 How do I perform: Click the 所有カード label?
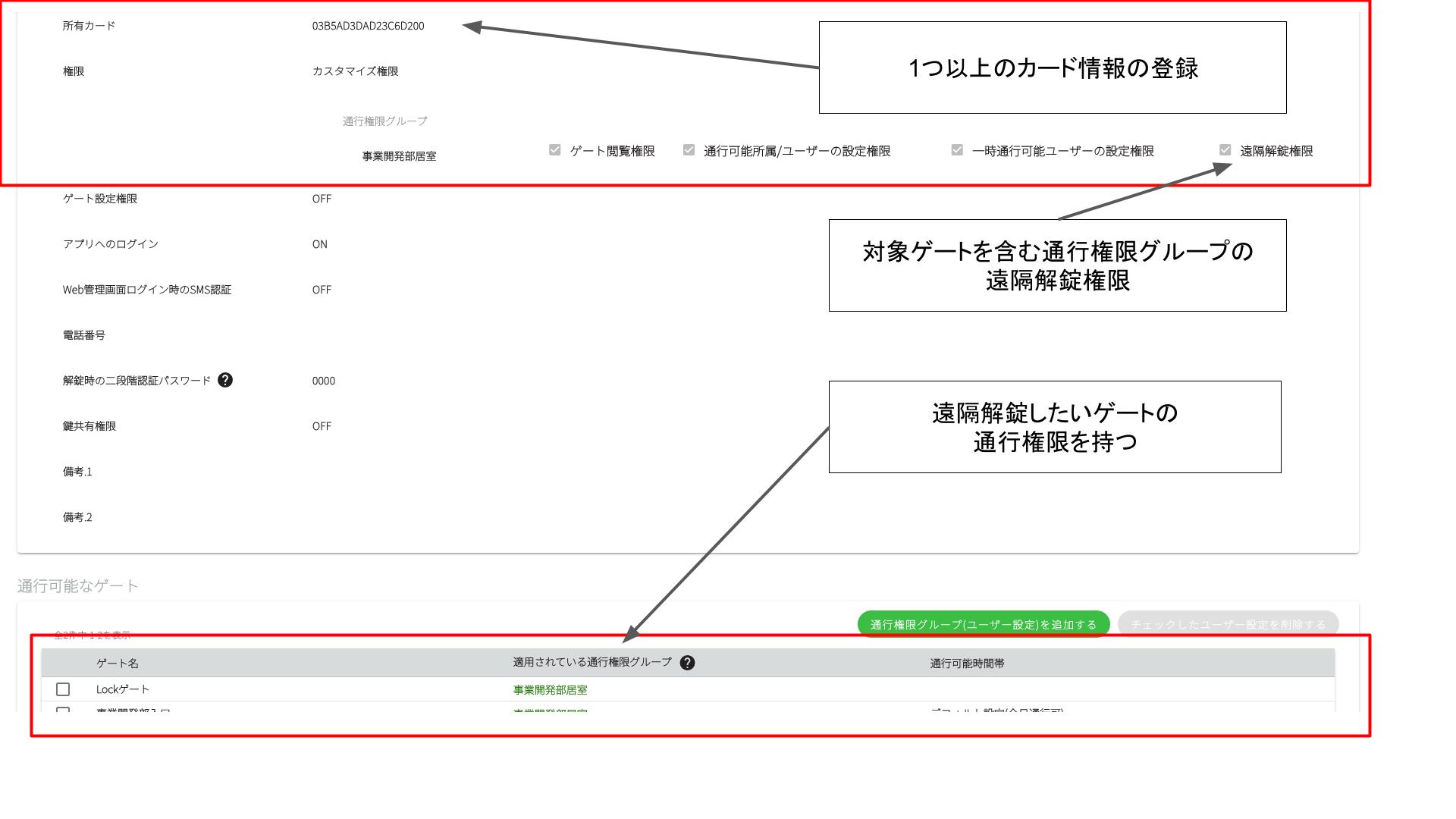(89, 26)
